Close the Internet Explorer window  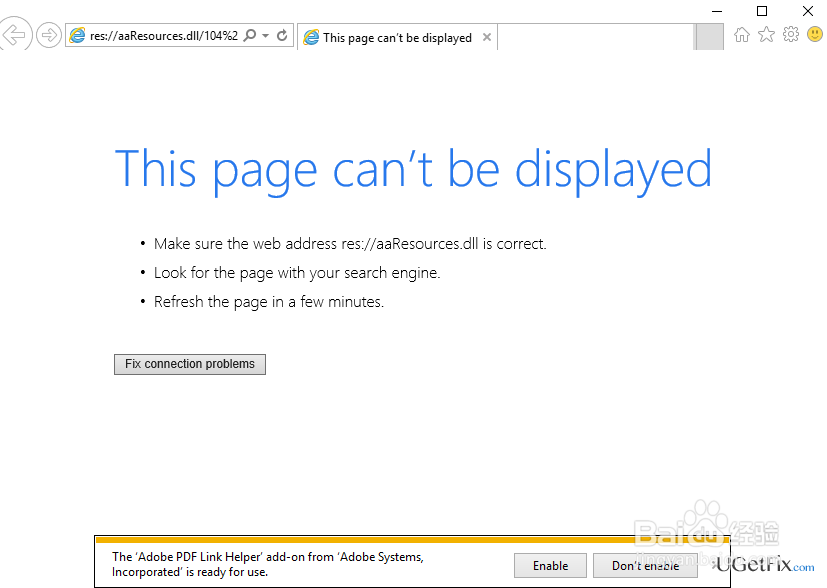(x=807, y=11)
